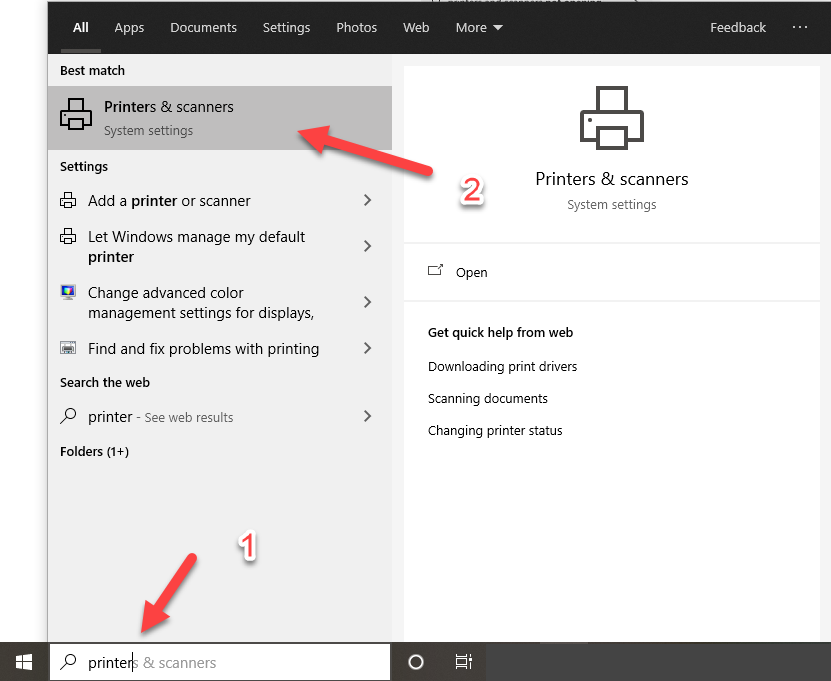Expand Let Windows manage default printer chevron

pyautogui.click(x=367, y=246)
